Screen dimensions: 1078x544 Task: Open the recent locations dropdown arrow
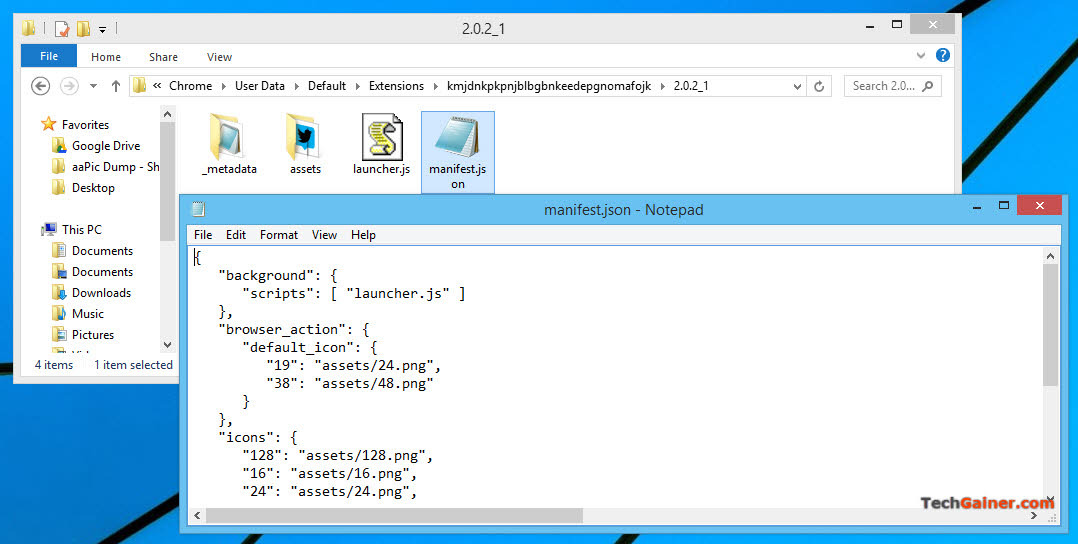click(94, 86)
